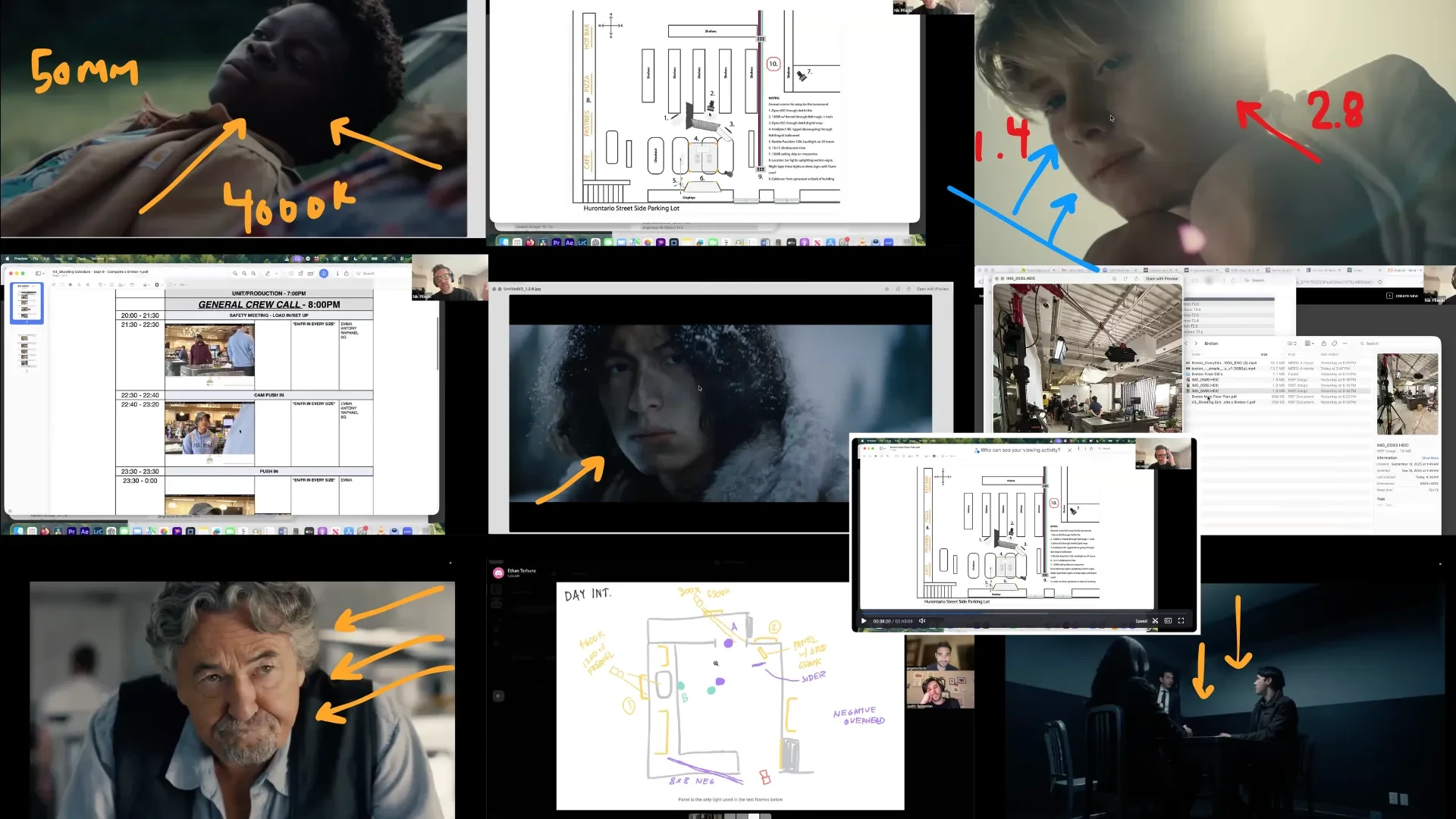Select page 2 thumbnail in the Preview sidebar
This screenshot has height=819, width=1456.
tap(27, 351)
